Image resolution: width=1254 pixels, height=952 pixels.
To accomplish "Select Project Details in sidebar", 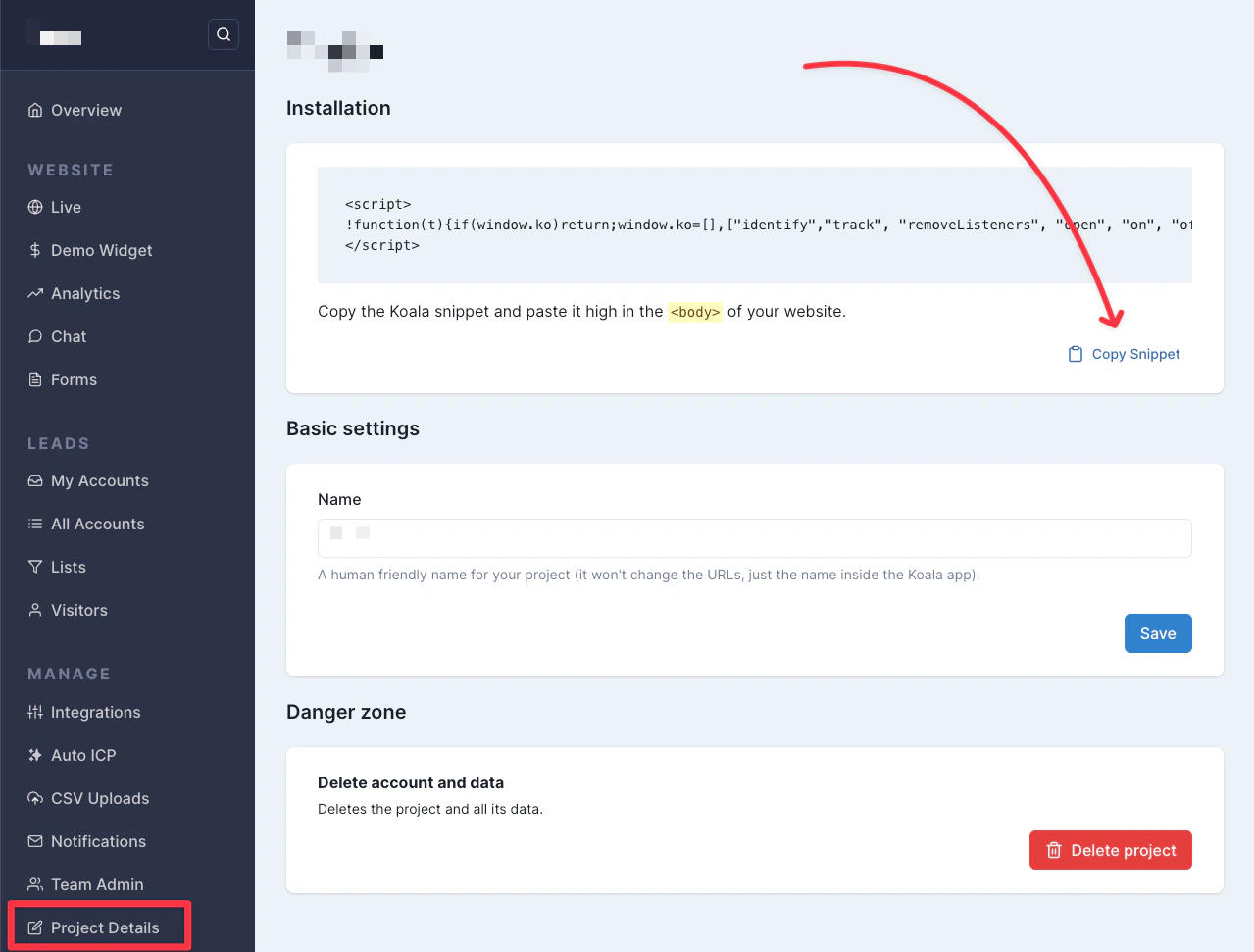I will tap(105, 927).
